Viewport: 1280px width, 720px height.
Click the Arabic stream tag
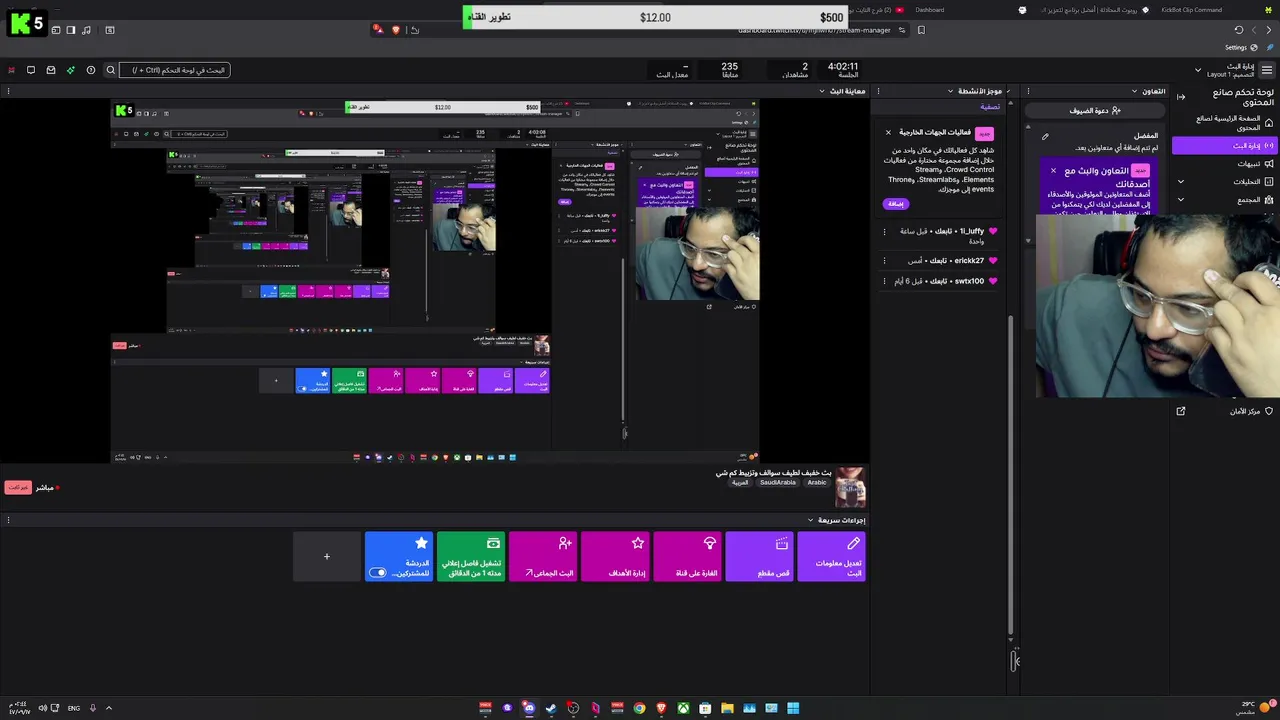pos(817,483)
